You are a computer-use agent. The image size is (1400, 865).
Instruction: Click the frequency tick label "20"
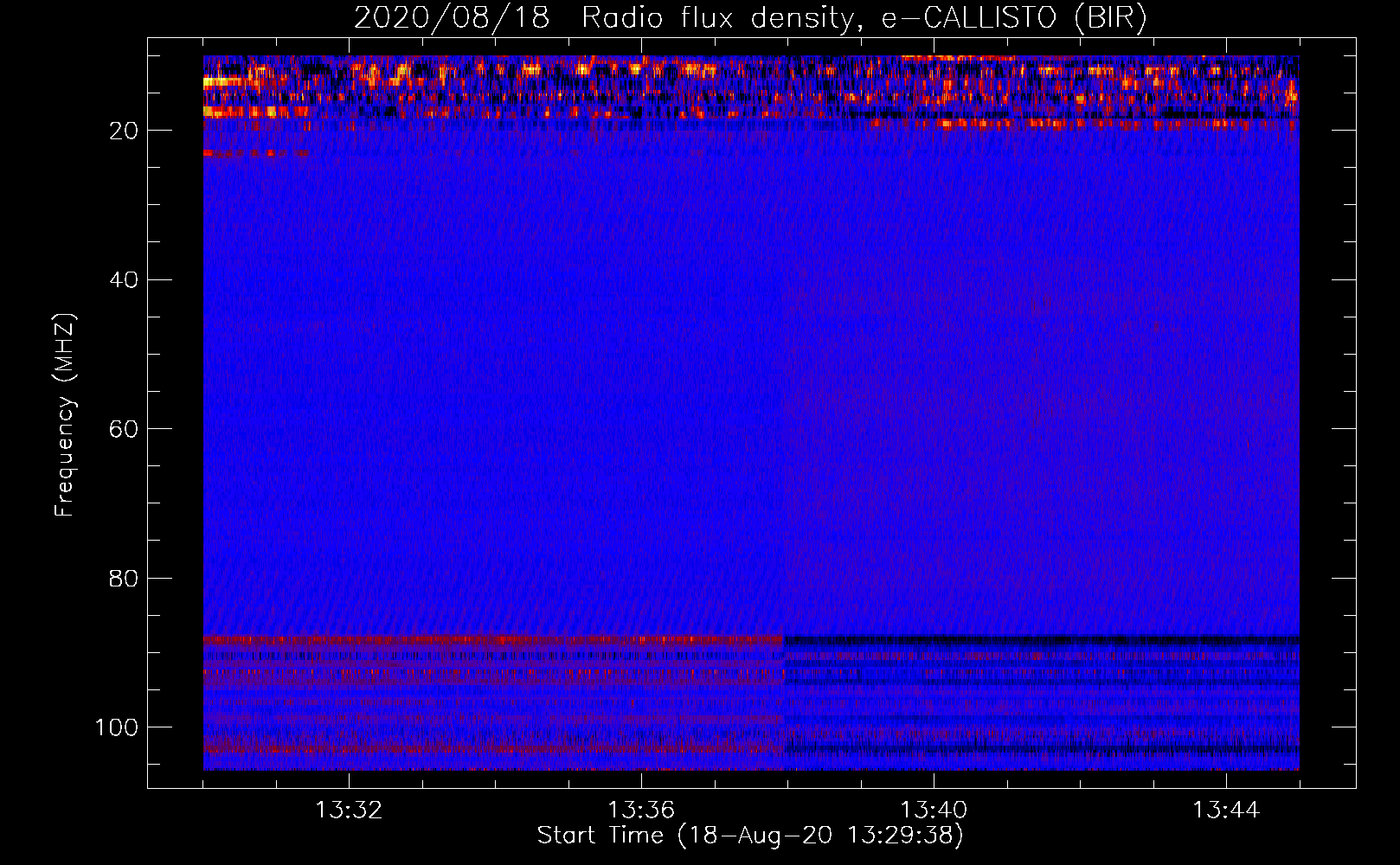pyautogui.click(x=125, y=131)
